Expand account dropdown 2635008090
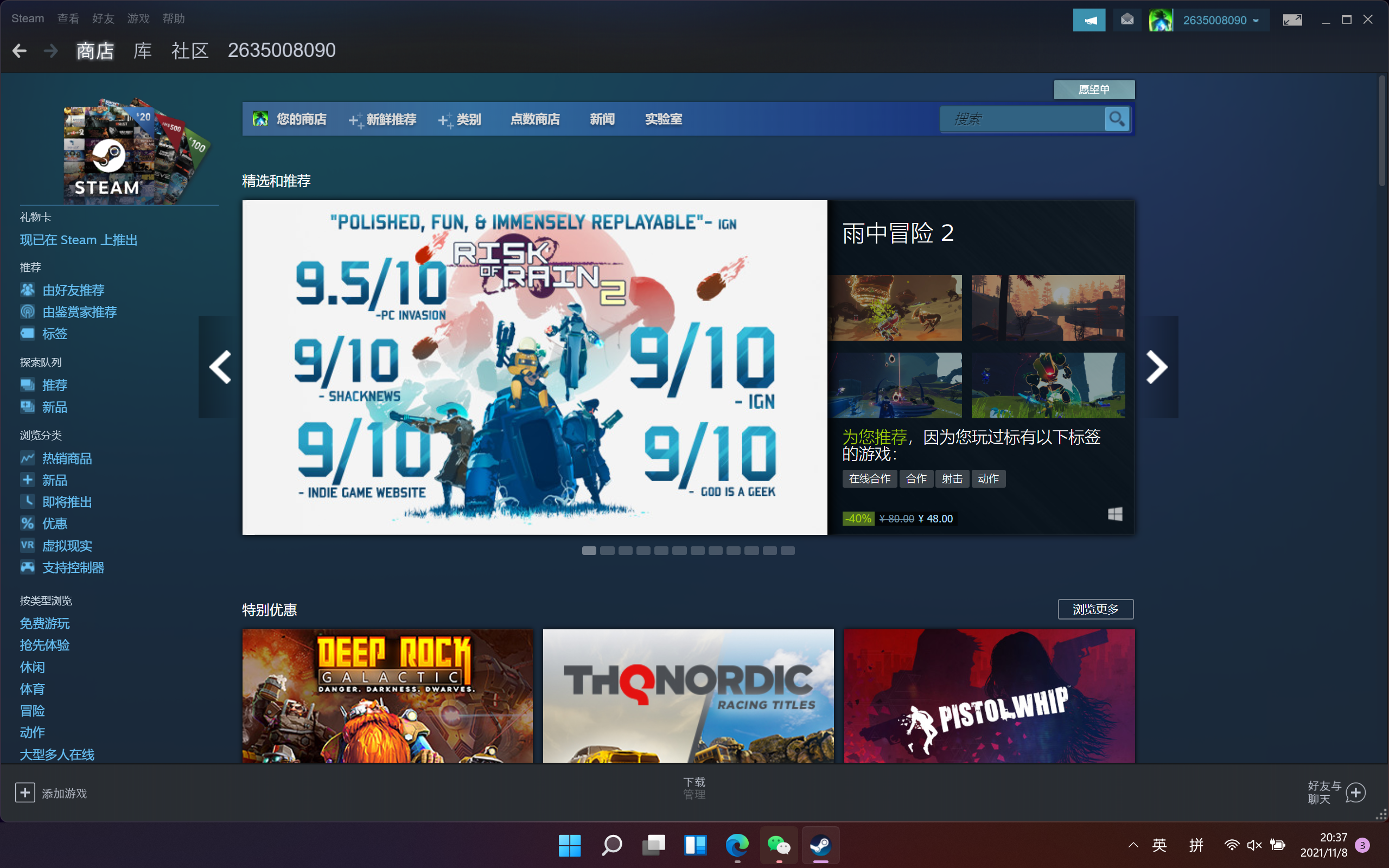The height and width of the screenshot is (868, 1389). pos(1221,20)
